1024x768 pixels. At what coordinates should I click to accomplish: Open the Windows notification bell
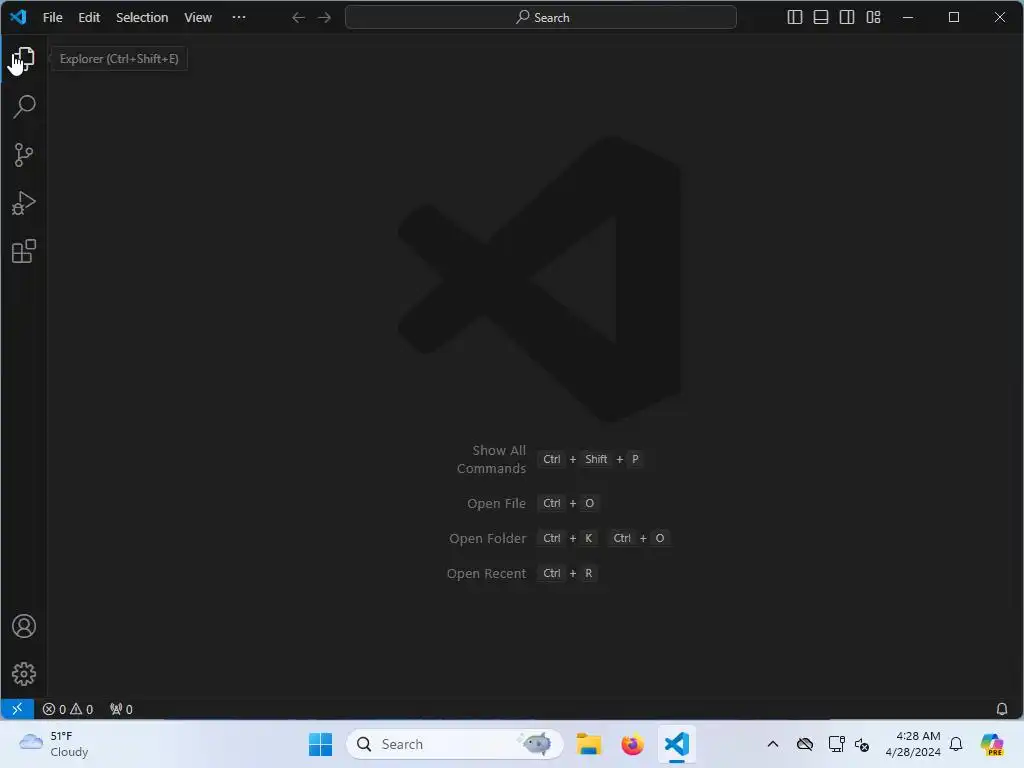(956, 744)
